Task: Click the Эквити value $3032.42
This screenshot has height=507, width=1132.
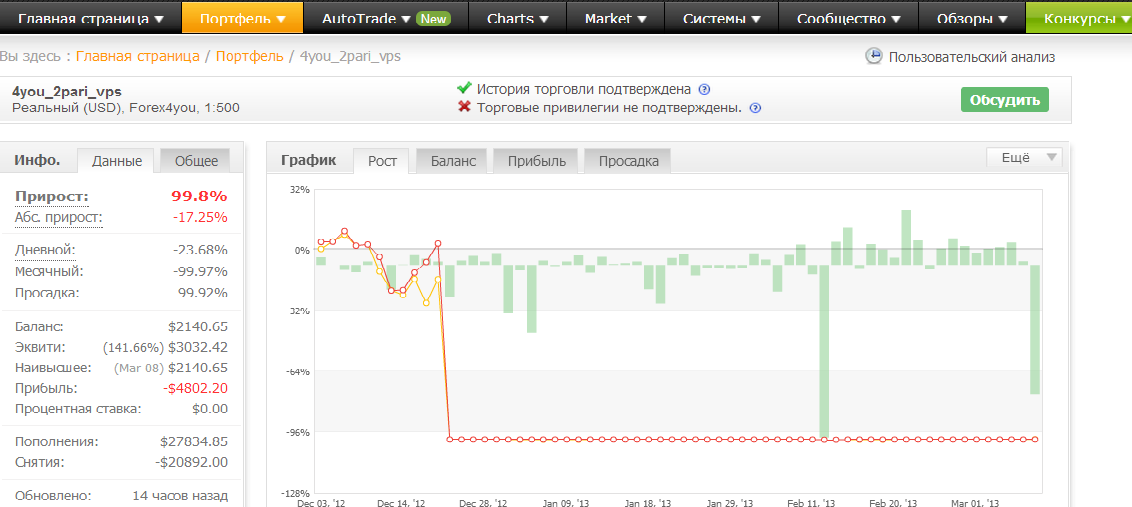Action: tap(198, 347)
